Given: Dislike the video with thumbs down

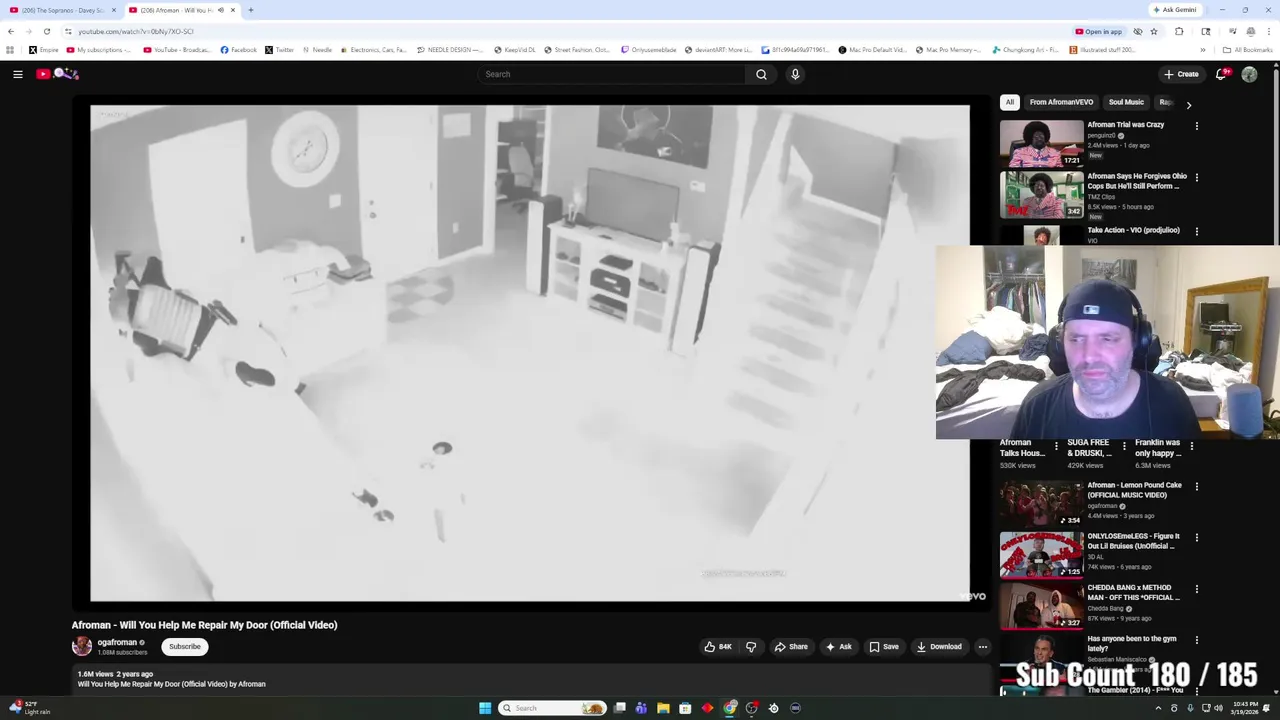Looking at the screenshot, I should 751,646.
